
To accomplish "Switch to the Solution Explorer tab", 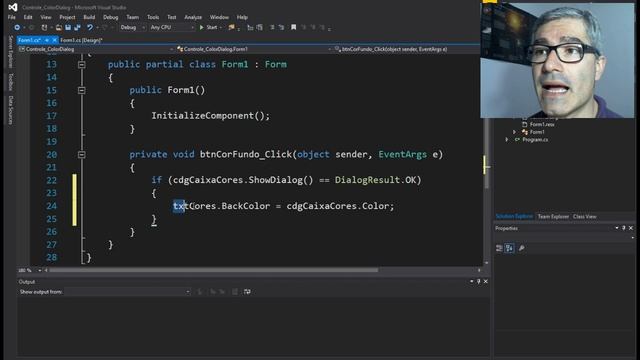I will pos(514,216).
